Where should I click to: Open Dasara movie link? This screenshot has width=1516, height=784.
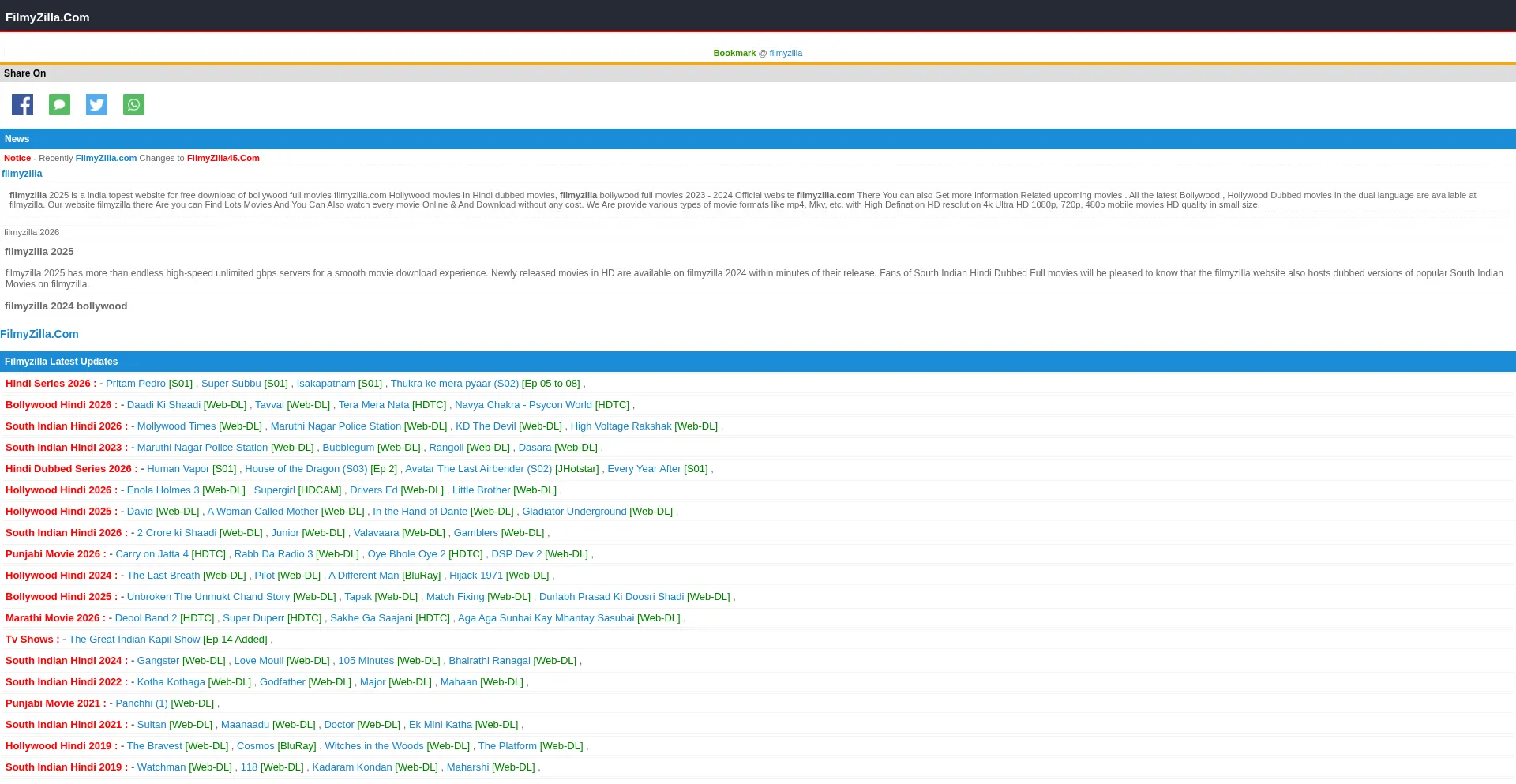[x=535, y=448]
